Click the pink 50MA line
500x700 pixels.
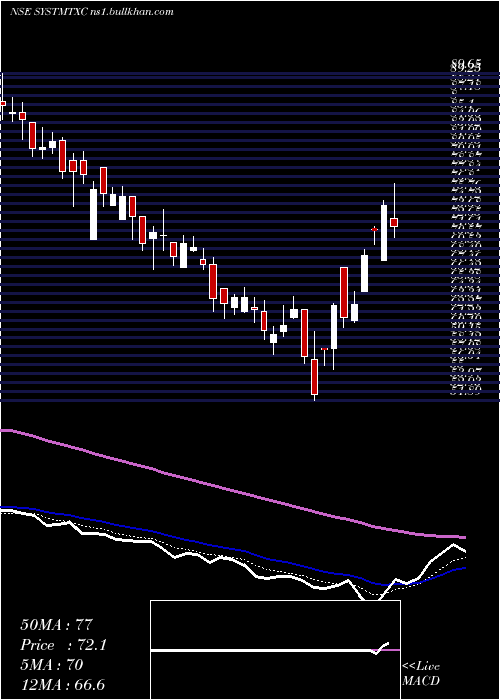[x=232, y=490]
